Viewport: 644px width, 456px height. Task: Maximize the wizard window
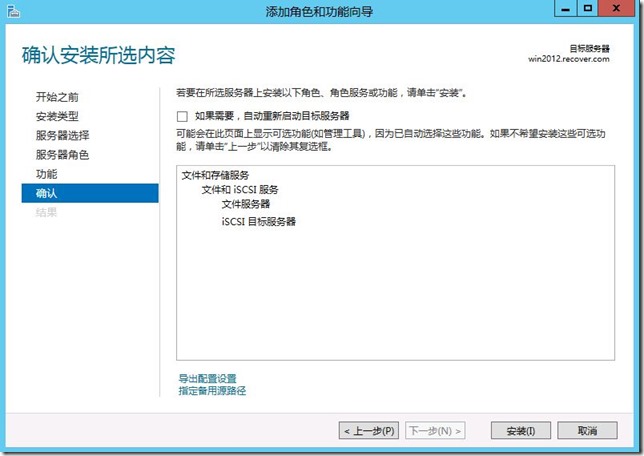(x=588, y=9)
